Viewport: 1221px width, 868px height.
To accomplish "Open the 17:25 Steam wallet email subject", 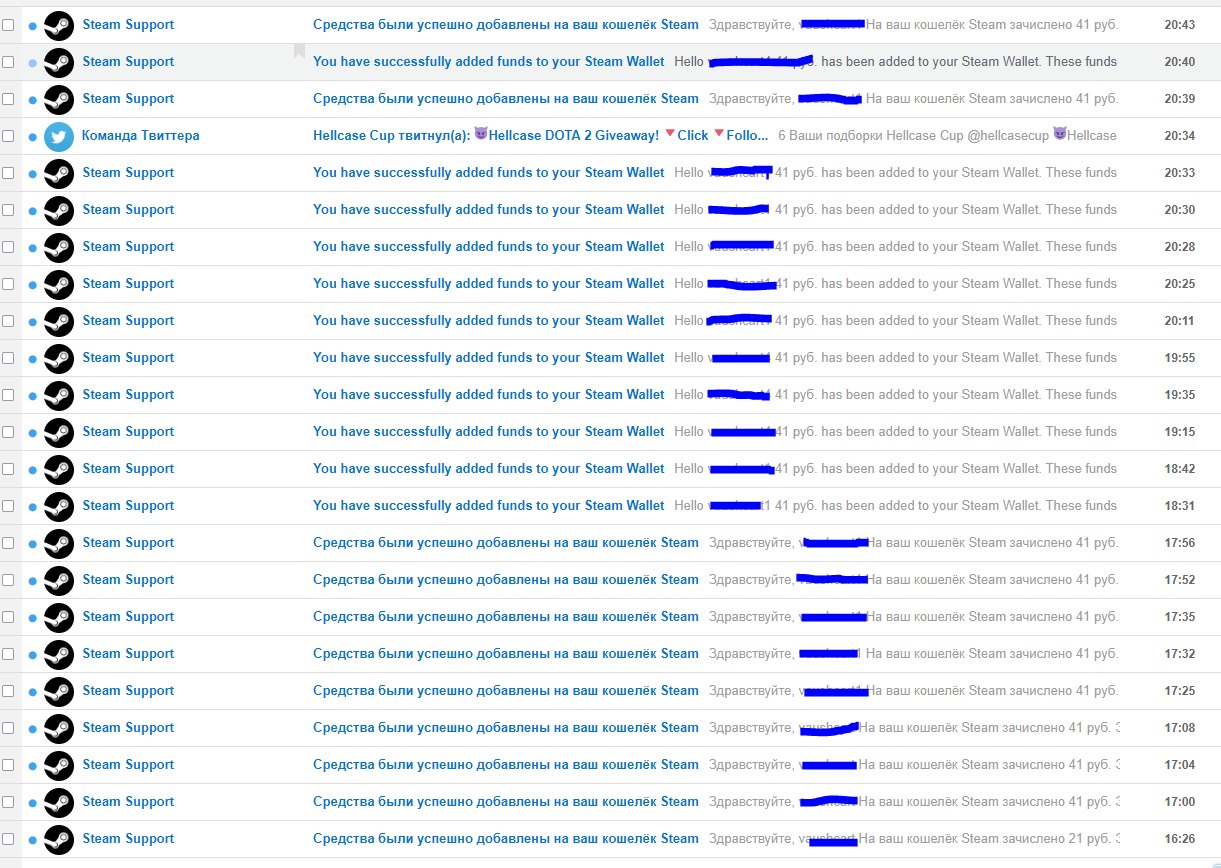I will click(506, 691).
